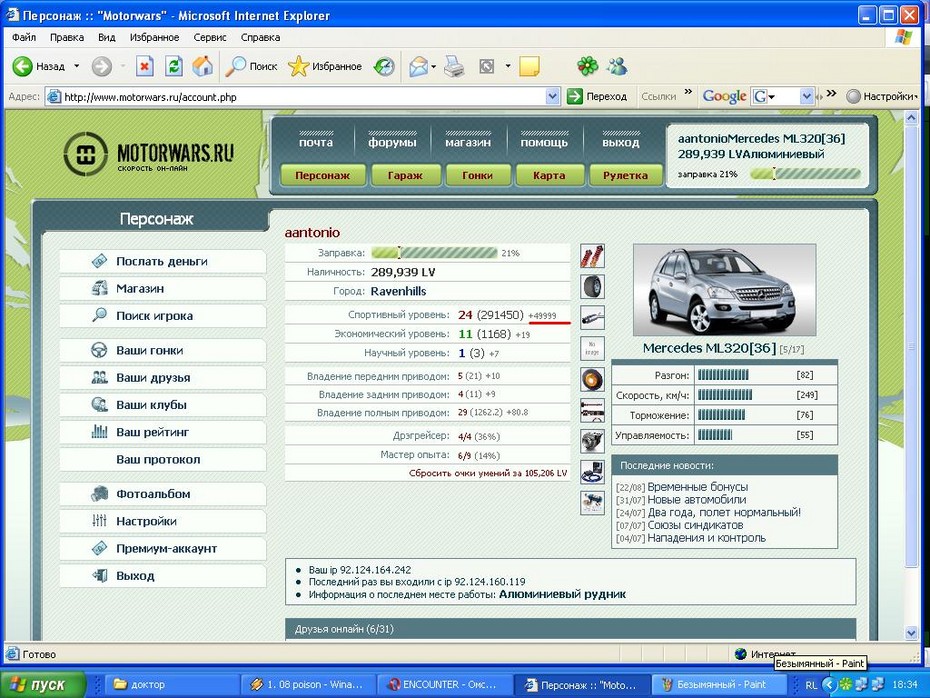Click the History clock icon
This screenshot has height=698, width=930.
384,66
